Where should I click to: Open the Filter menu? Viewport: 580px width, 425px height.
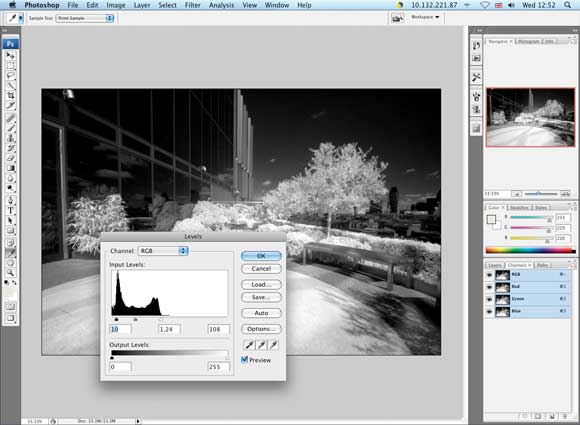[x=192, y=5]
